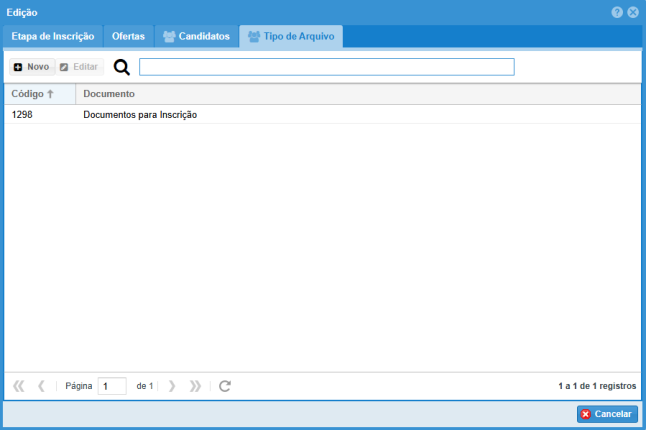Go to next page arrow
This screenshot has height=430, width=646.
172,385
